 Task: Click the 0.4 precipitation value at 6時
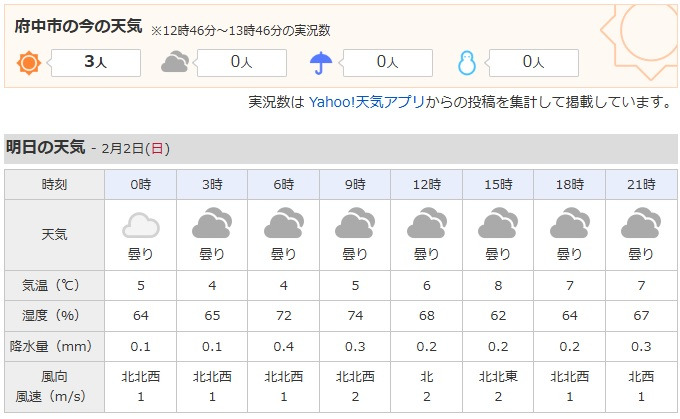(x=284, y=347)
